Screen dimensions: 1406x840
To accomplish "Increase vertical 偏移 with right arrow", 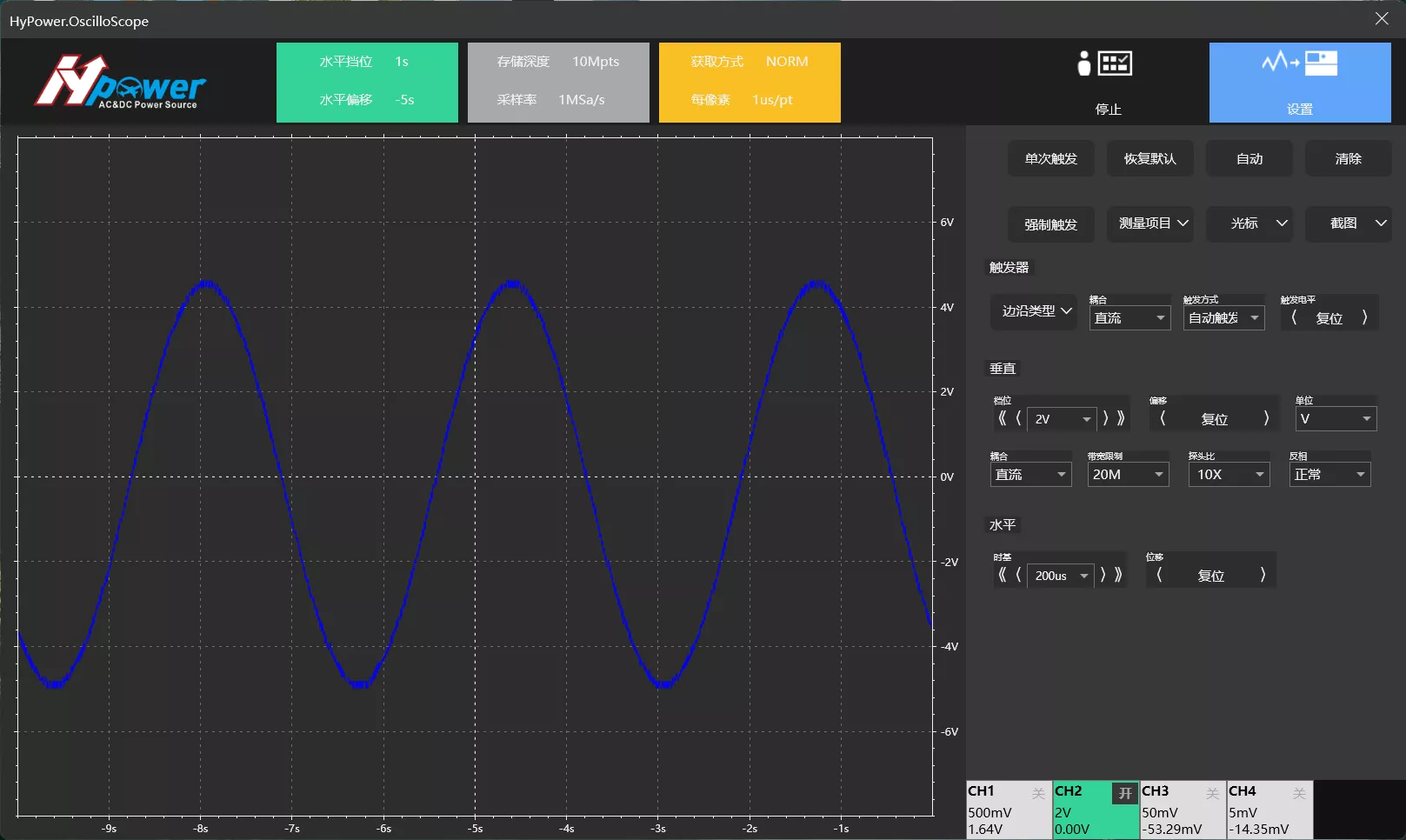I will pyautogui.click(x=1266, y=418).
